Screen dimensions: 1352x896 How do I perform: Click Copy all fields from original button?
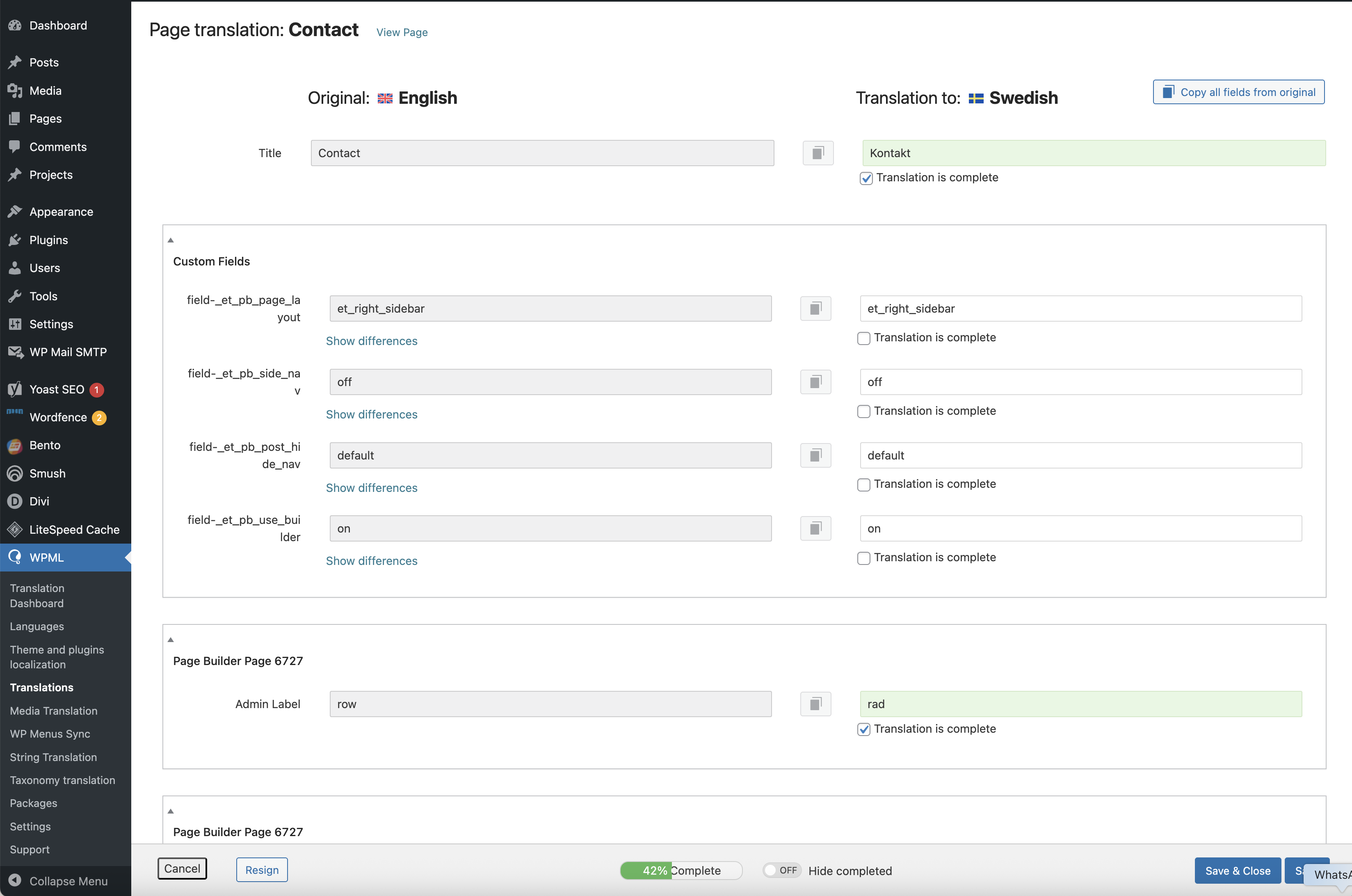click(1238, 92)
